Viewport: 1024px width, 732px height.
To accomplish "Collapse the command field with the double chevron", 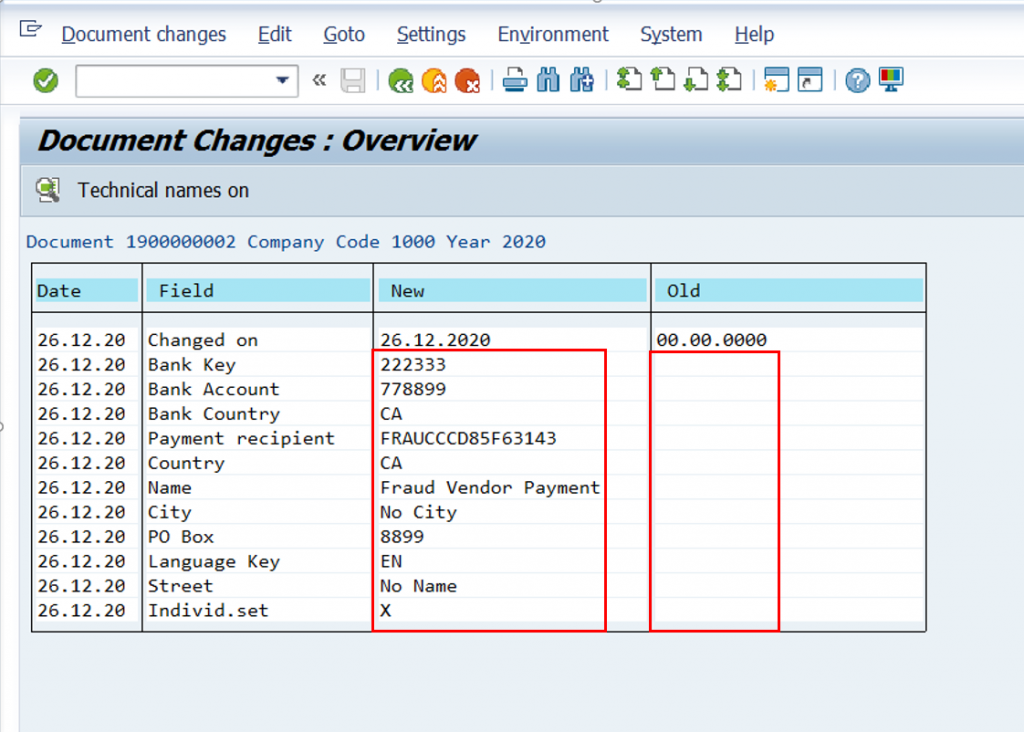I will 319,80.
